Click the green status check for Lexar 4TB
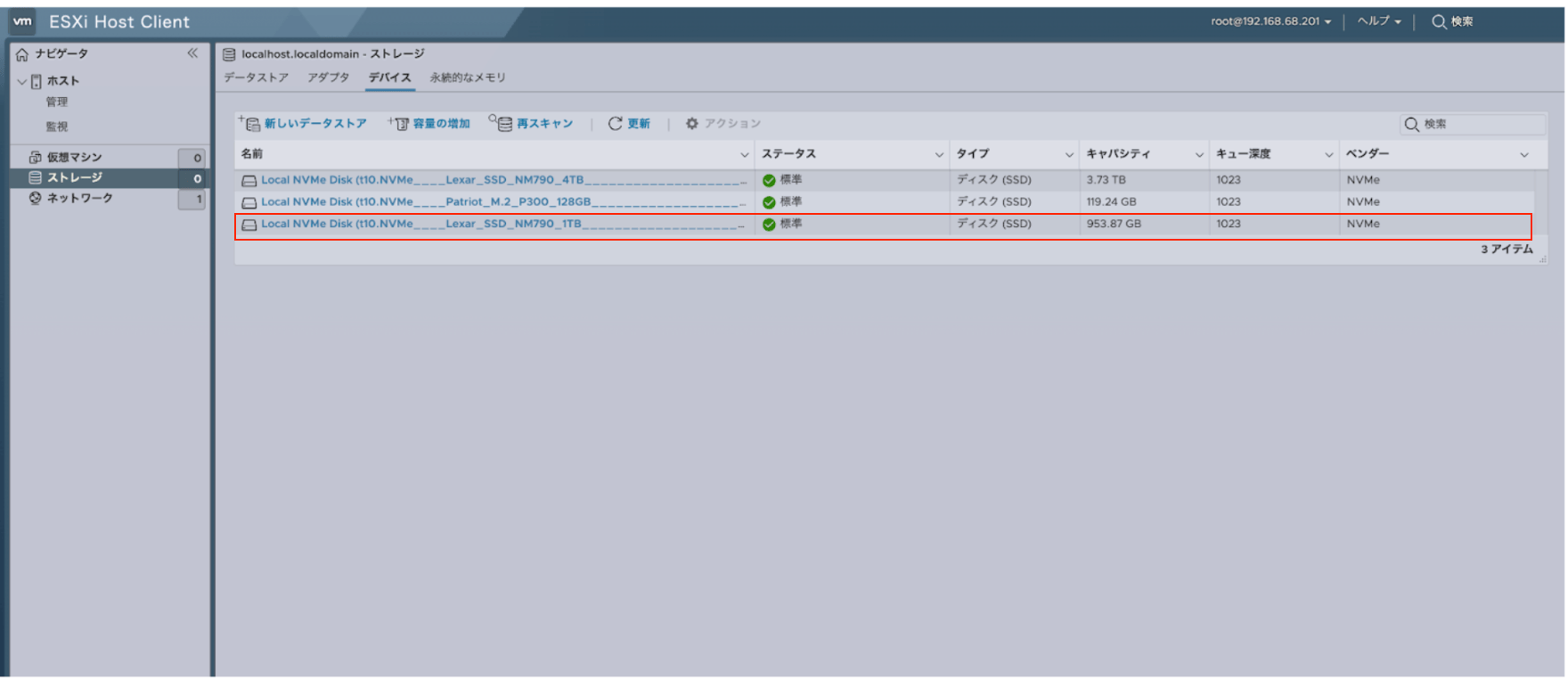The image size is (1568, 679). click(769, 180)
